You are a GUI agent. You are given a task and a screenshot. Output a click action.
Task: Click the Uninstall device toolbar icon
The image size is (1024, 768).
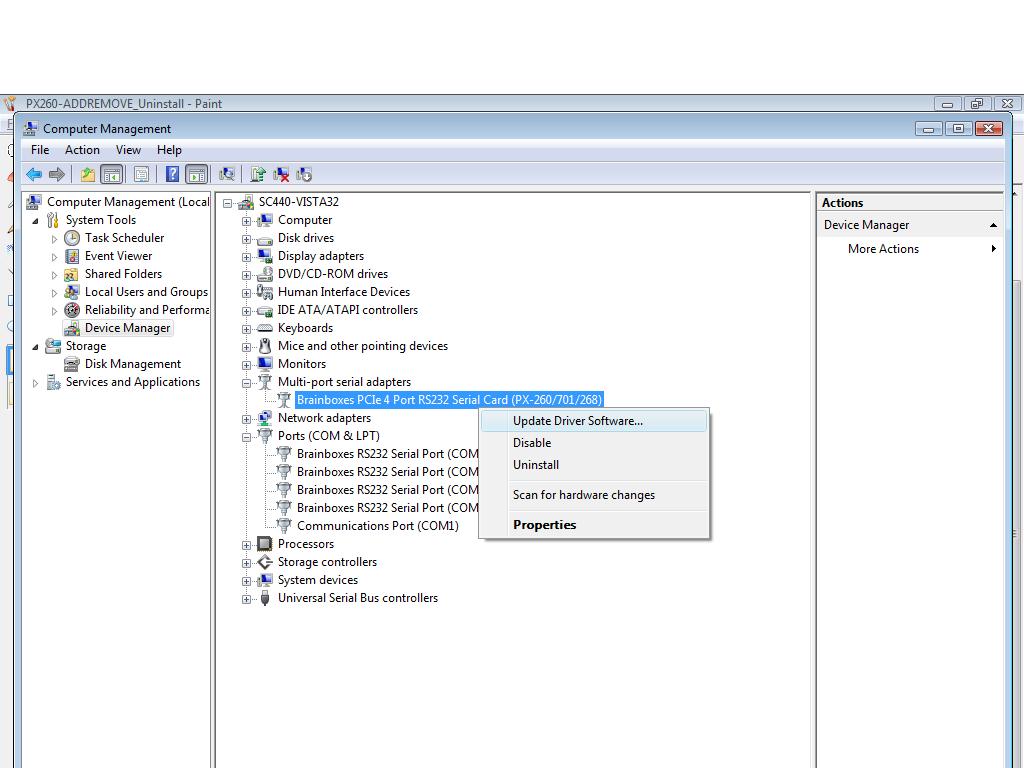281,172
